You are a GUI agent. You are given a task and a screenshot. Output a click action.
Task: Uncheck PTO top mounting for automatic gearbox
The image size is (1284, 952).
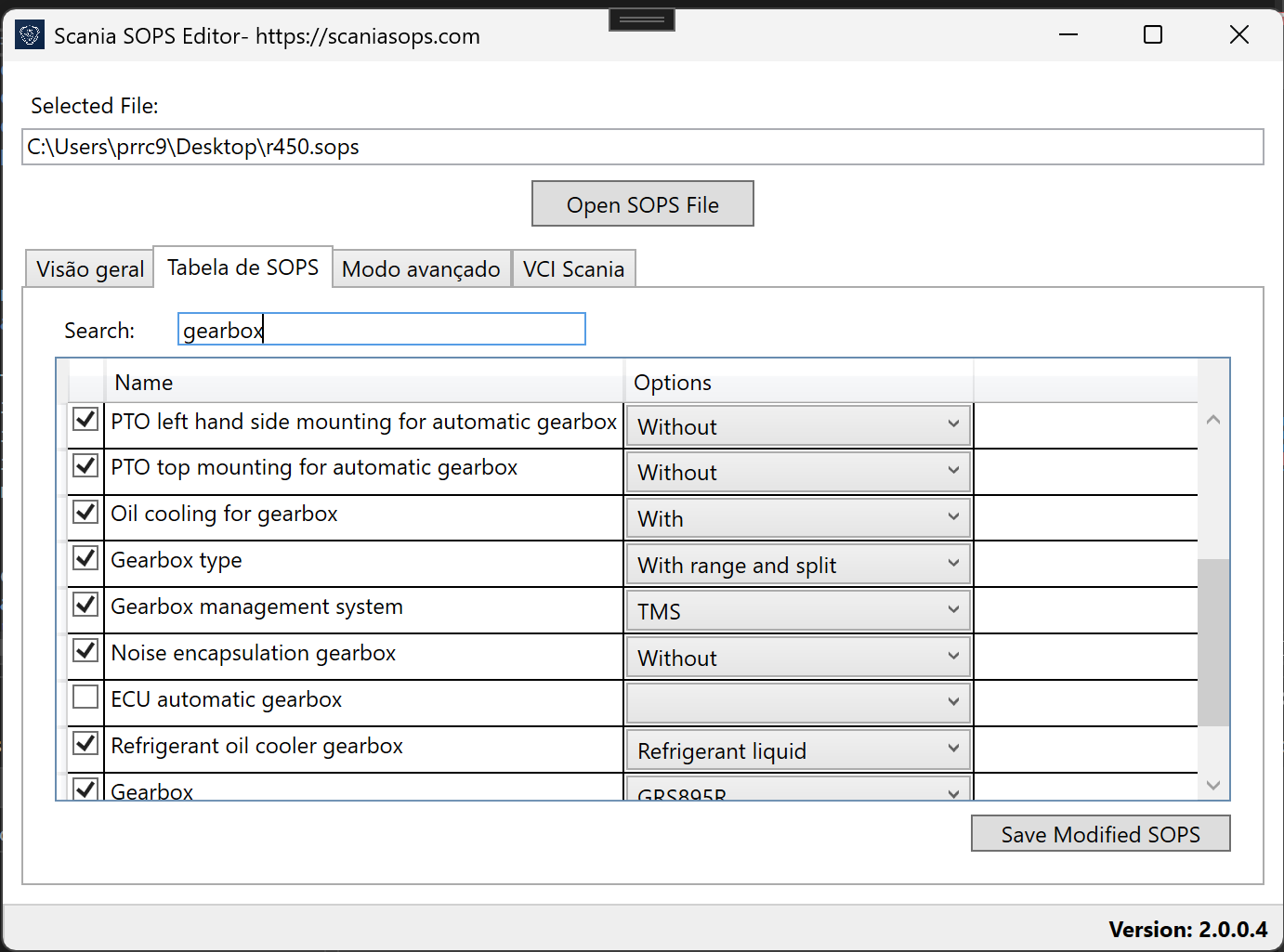coord(85,465)
